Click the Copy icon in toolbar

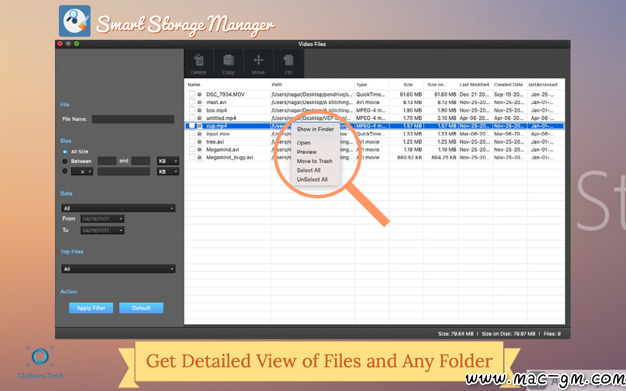tap(228, 60)
